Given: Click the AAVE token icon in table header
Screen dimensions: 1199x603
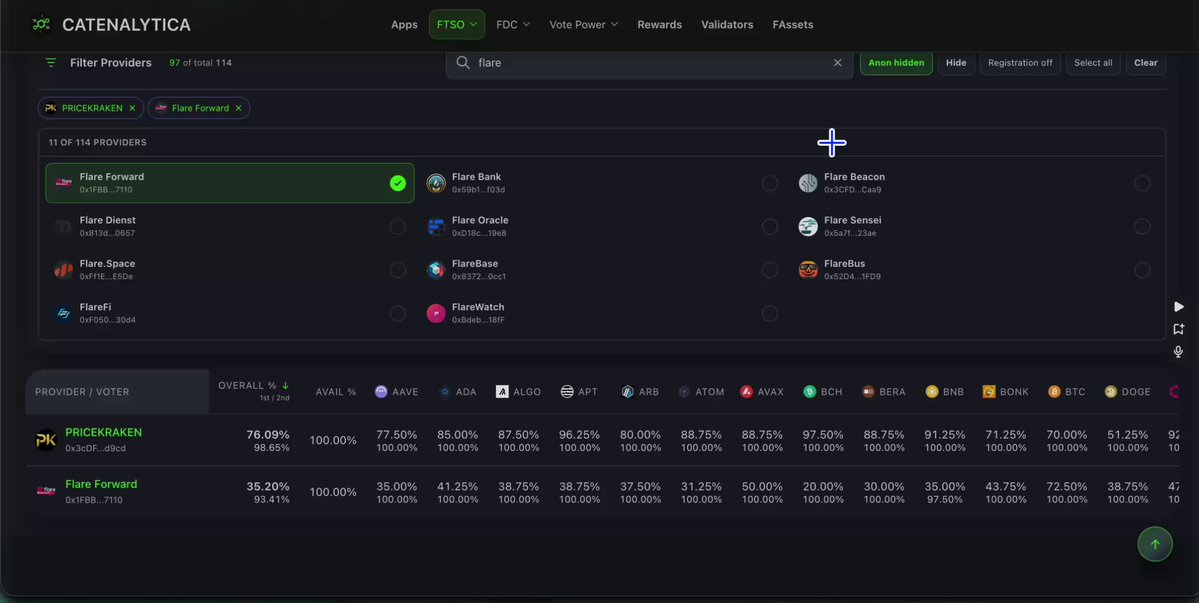Looking at the screenshot, I should coord(381,392).
